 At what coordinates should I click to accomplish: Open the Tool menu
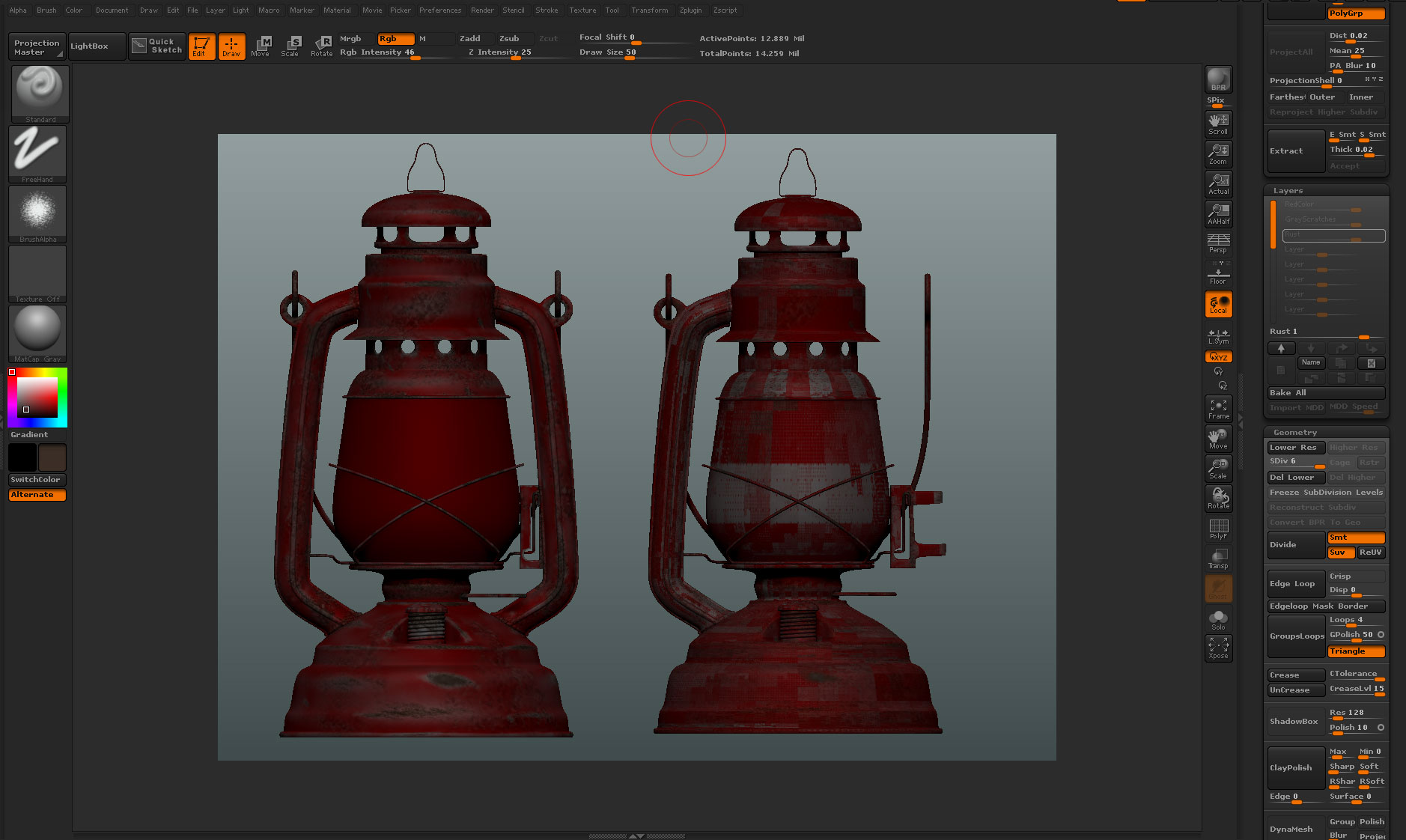pyautogui.click(x=612, y=10)
